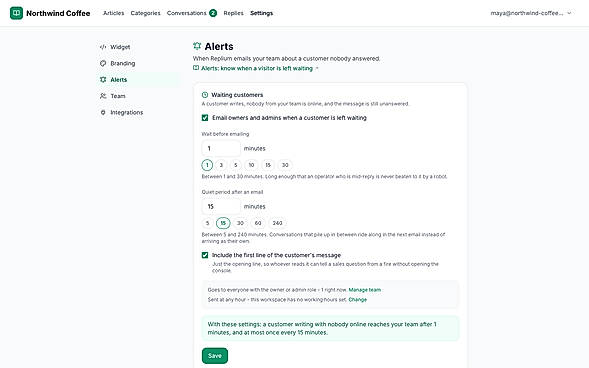Click the book icon beside help article link
This screenshot has height=368, width=589.
click(196, 68)
